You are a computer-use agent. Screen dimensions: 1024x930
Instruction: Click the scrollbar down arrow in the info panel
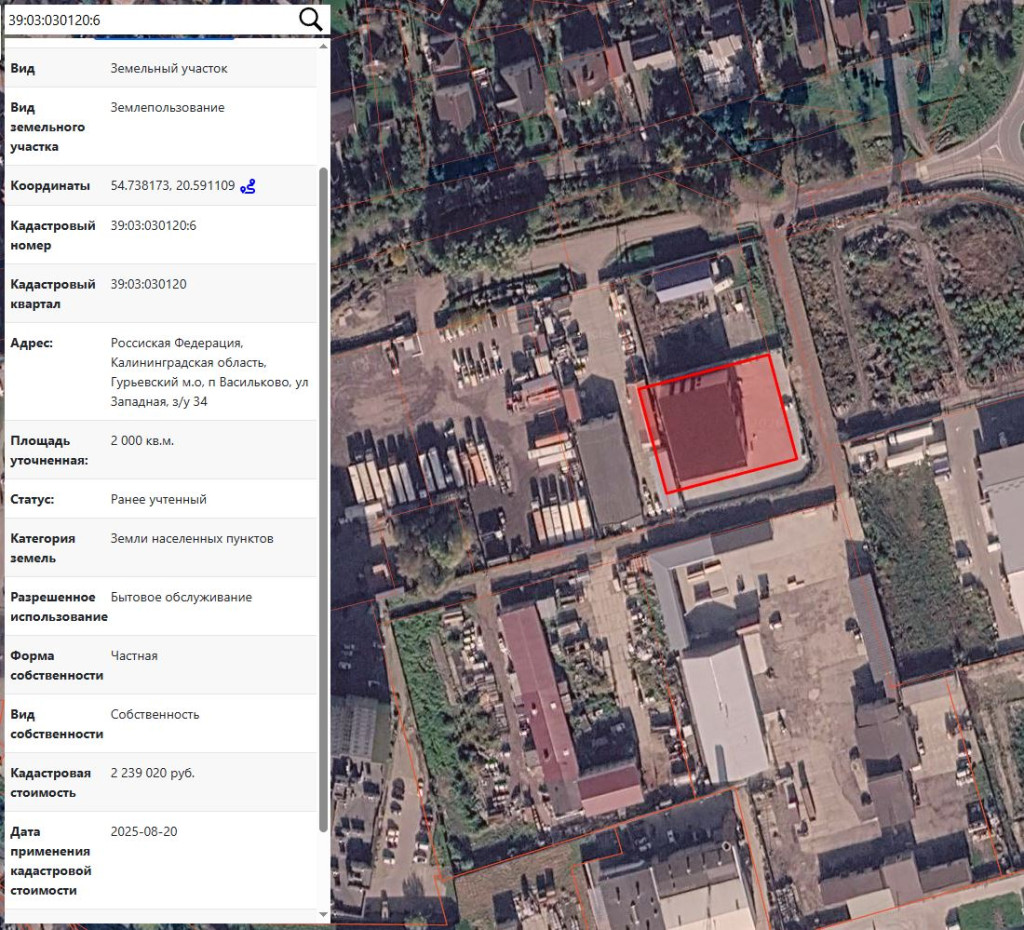(x=323, y=914)
